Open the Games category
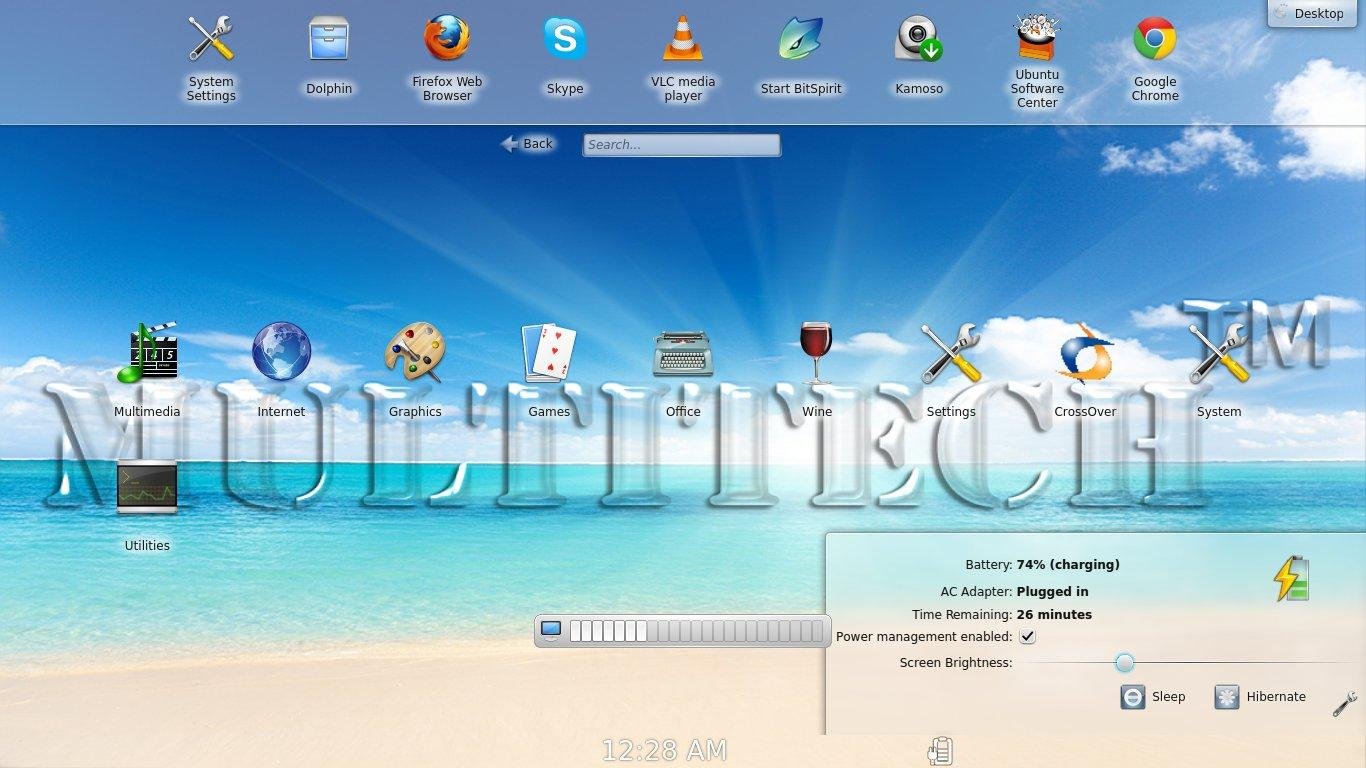Viewport: 1366px width, 768px height. pos(549,369)
